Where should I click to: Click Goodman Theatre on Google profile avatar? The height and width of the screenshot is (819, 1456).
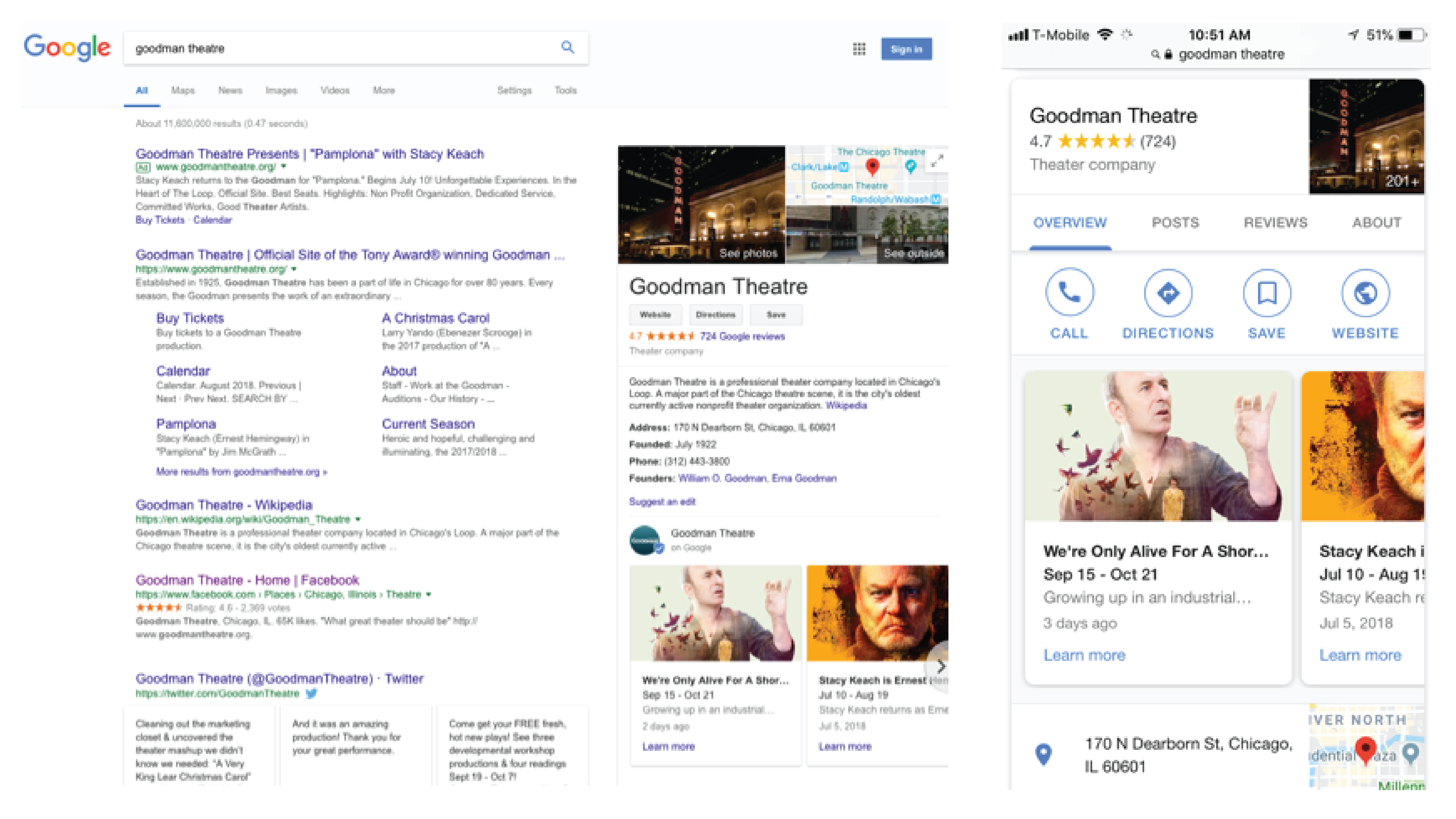tap(645, 540)
